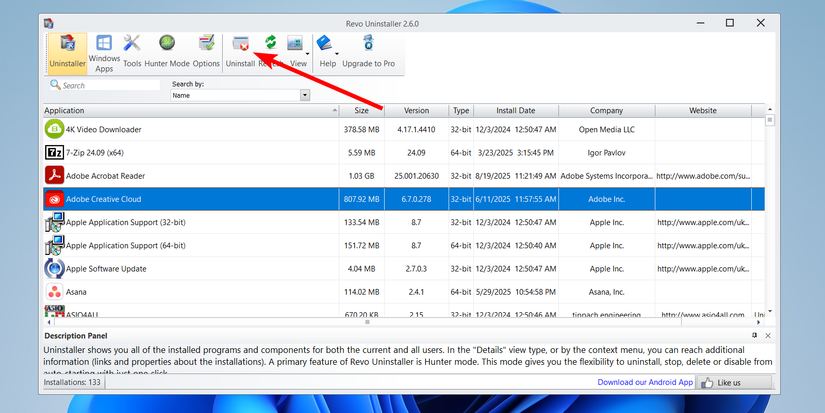The width and height of the screenshot is (825, 413).
Task: Click vertical scrollbar down arrow
Action: click(x=770, y=311)
